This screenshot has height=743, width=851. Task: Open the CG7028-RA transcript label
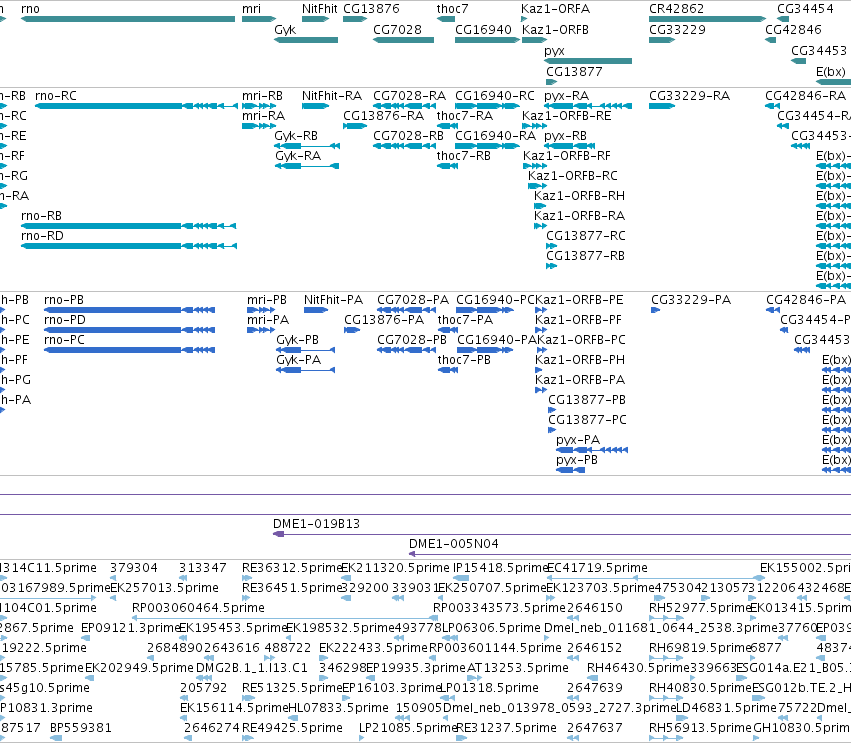click(409, 96)
